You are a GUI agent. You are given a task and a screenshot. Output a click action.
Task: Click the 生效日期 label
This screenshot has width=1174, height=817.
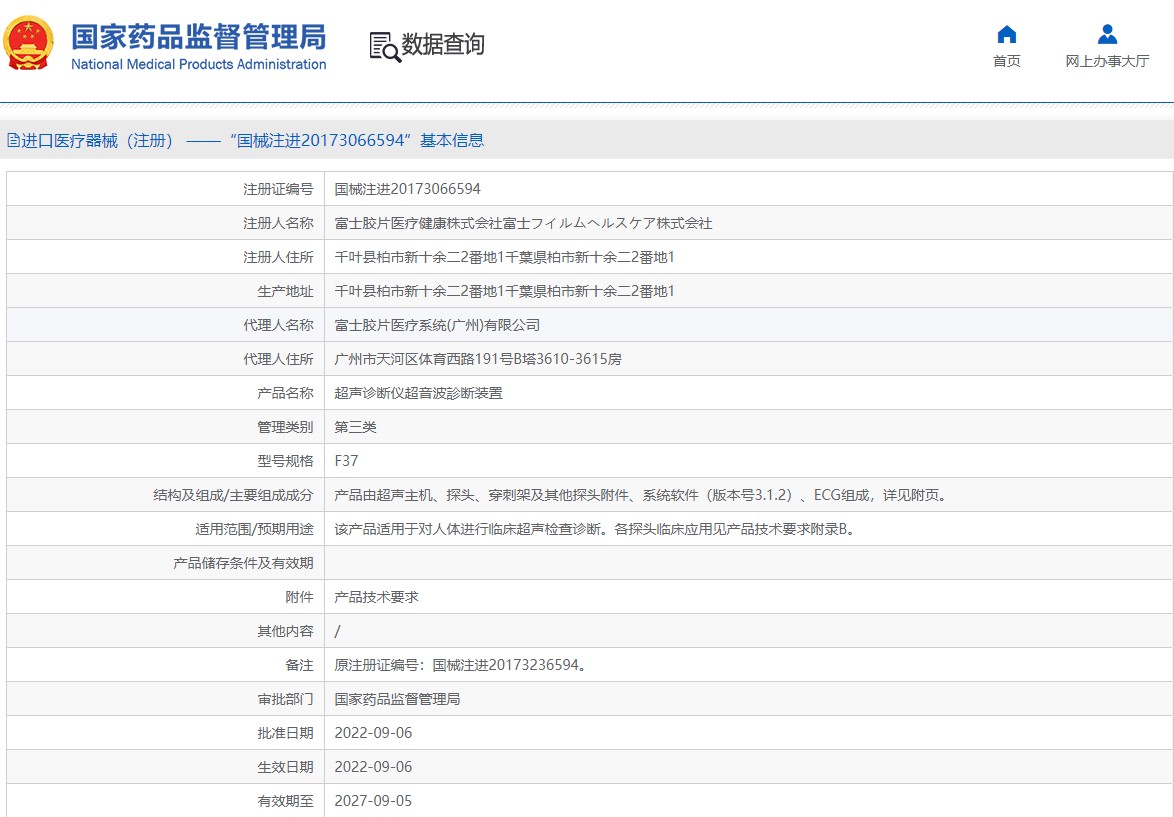point(285,768)
